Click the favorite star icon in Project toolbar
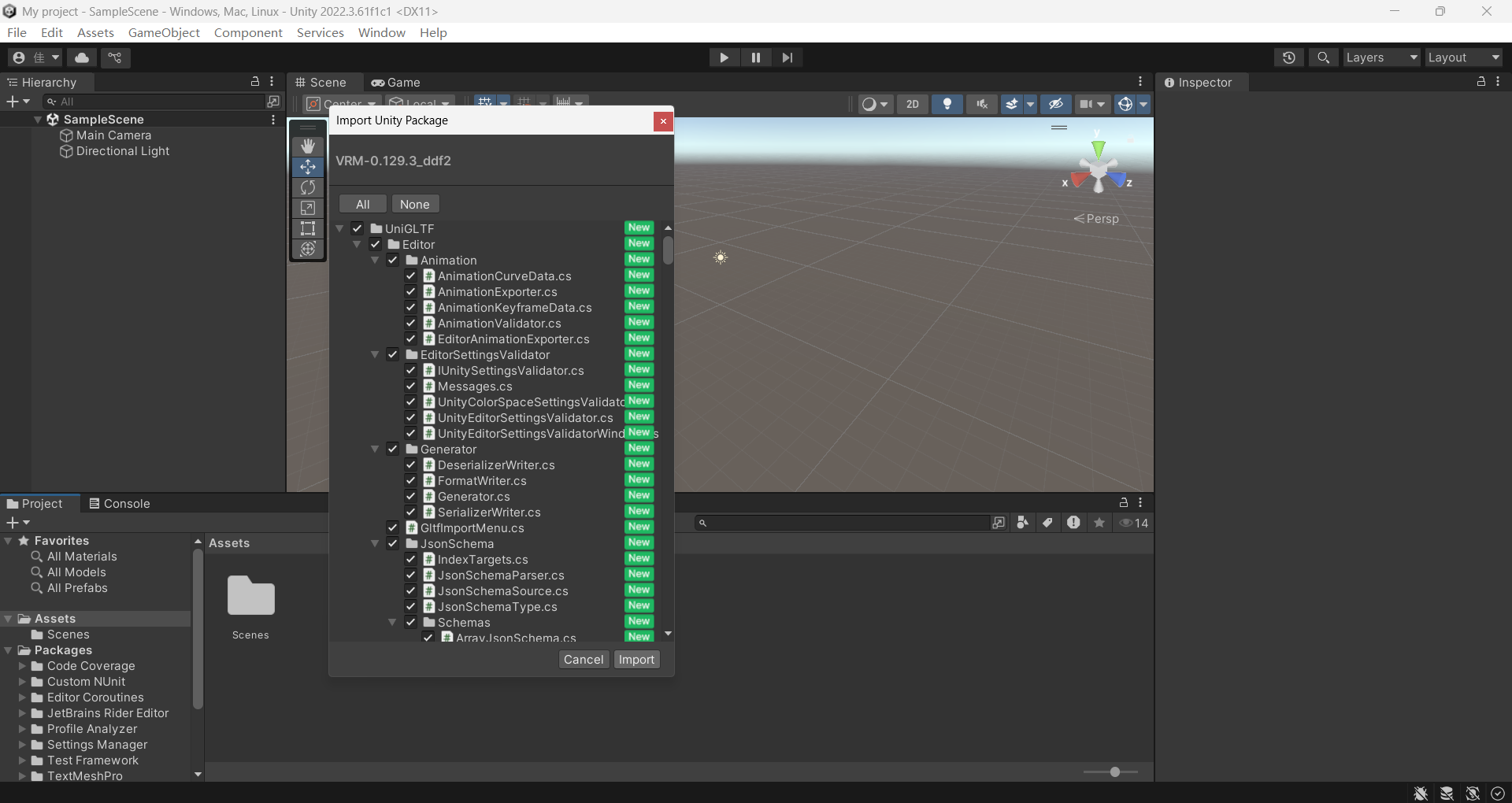 click(1099, 523)
